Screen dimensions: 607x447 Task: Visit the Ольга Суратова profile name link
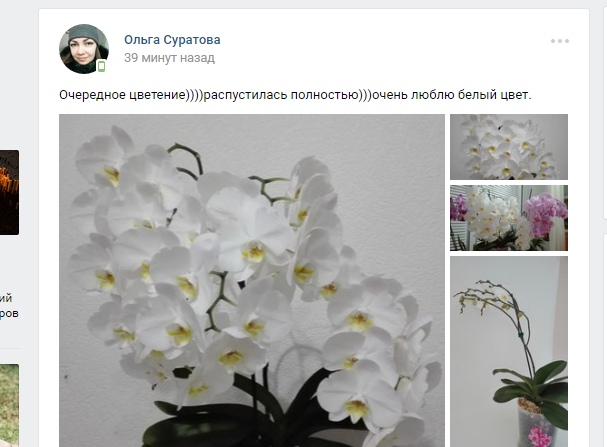(172, 40)
